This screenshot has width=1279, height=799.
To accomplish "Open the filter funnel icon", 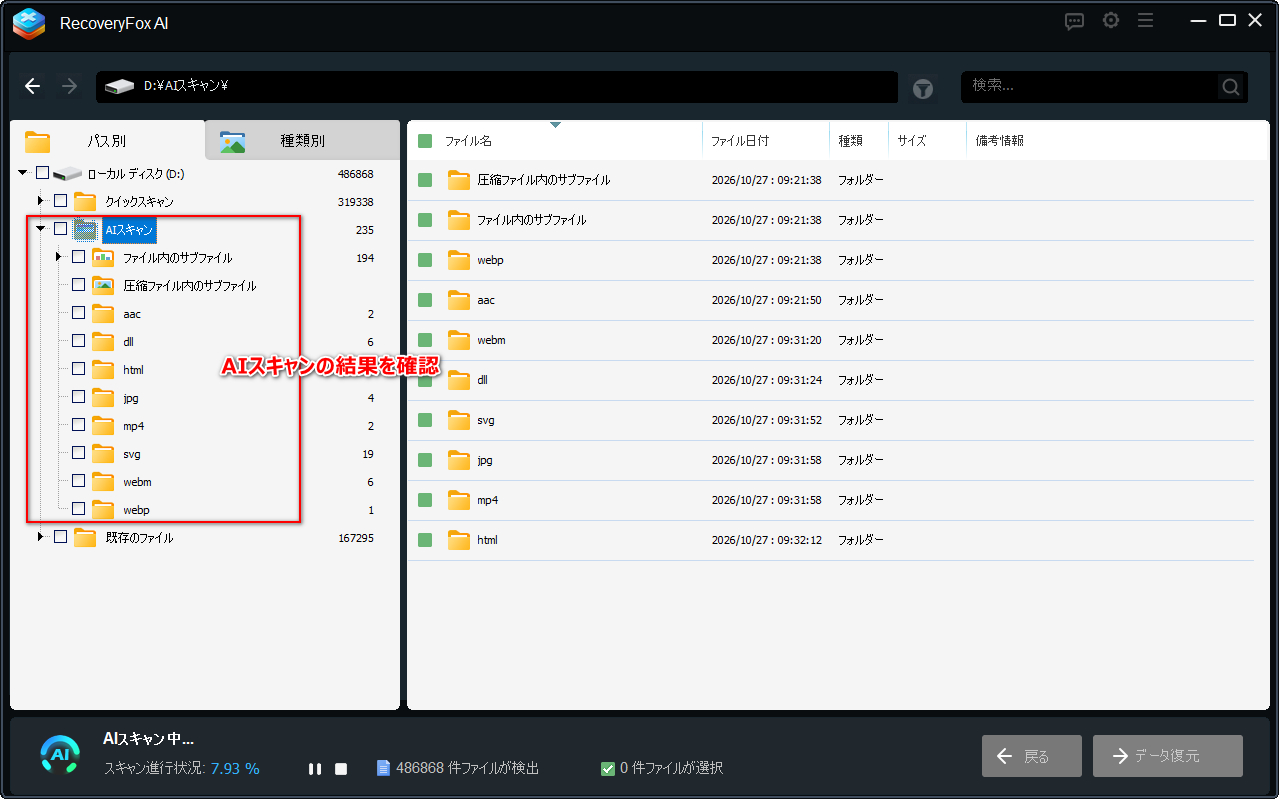I will [923, 90].
